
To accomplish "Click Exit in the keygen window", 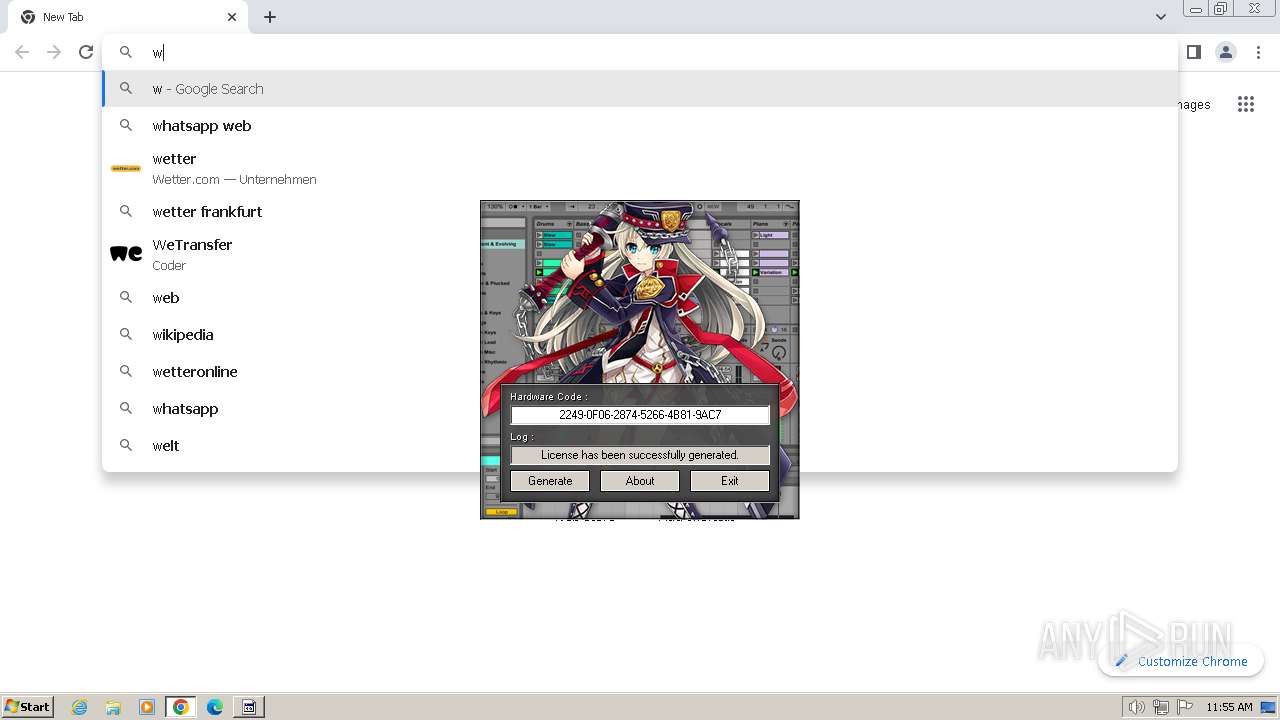I will coord(730,481).
